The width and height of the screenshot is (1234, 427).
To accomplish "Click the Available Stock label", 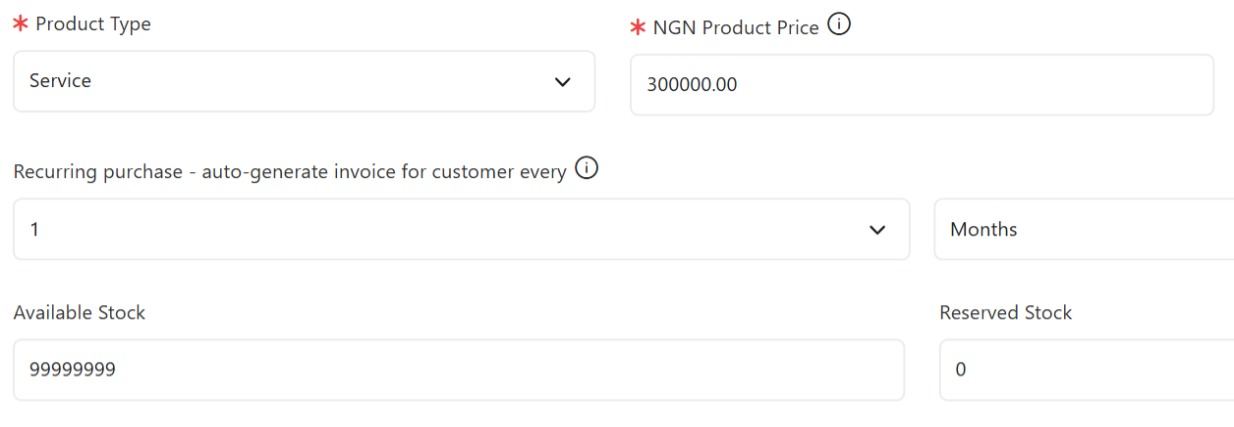I will (x=79, y=313).
